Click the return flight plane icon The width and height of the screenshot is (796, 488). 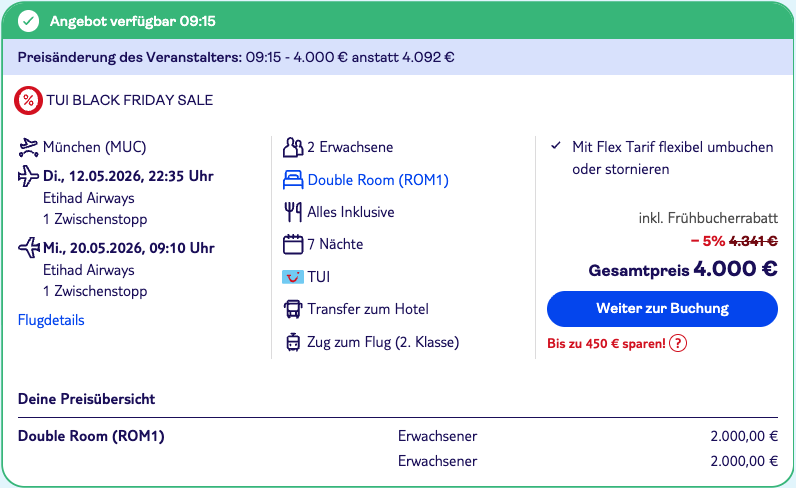pos(29,248)
